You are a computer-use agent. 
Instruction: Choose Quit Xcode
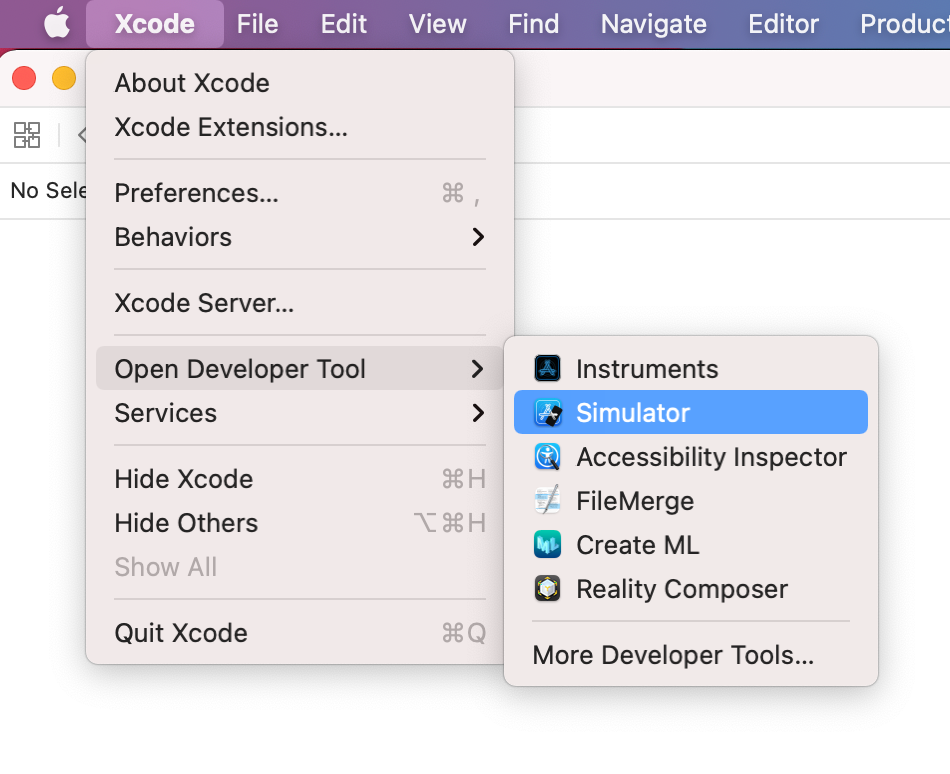(181, 633)
